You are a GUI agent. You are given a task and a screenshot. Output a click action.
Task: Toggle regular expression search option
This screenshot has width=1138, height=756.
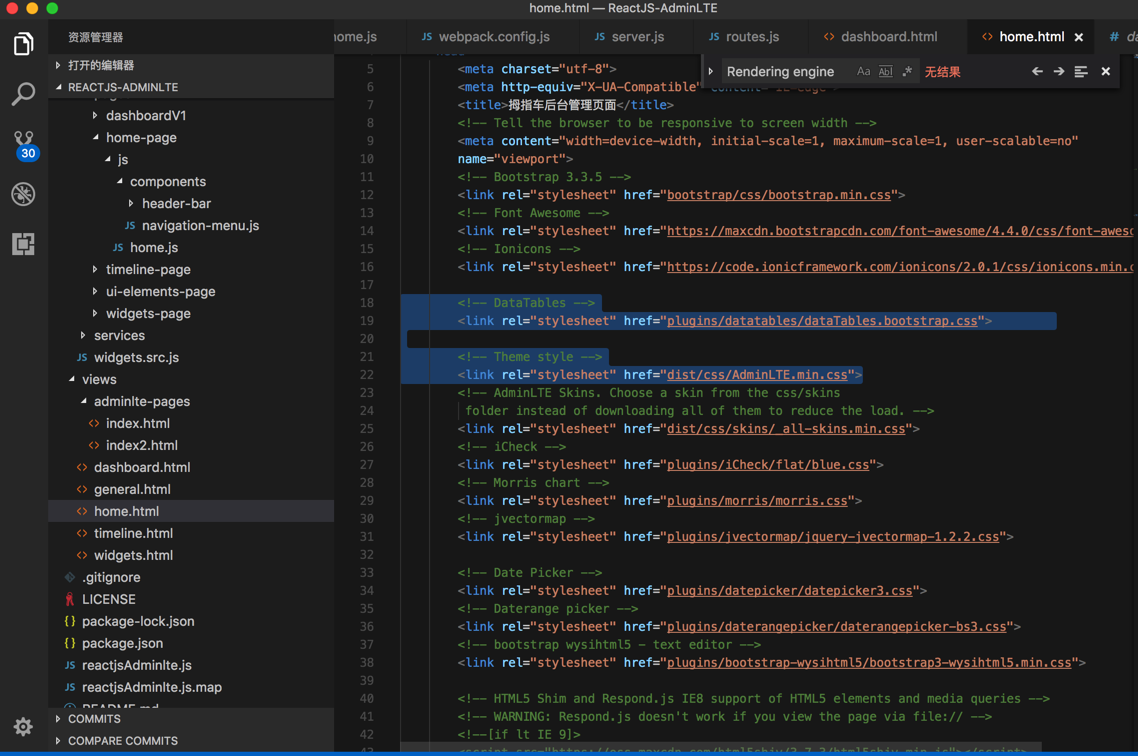click(907, 72)
